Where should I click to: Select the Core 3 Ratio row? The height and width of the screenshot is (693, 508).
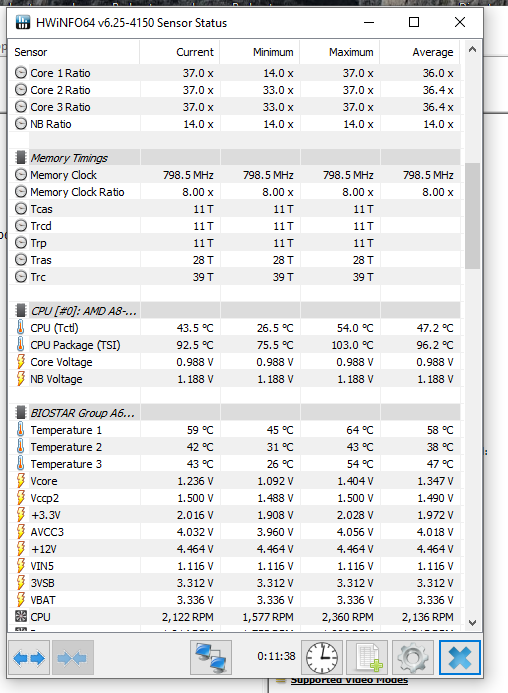234,107
